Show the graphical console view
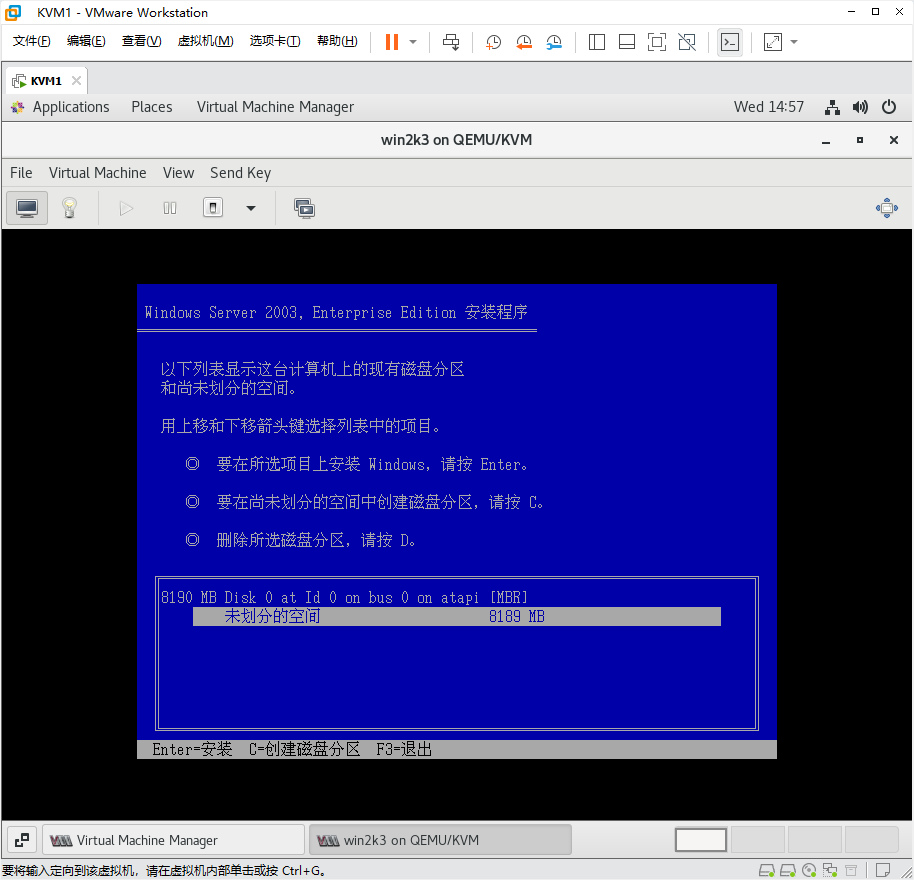Image resolution: width=914 pixels, height=880 pixels. [27, 208]
